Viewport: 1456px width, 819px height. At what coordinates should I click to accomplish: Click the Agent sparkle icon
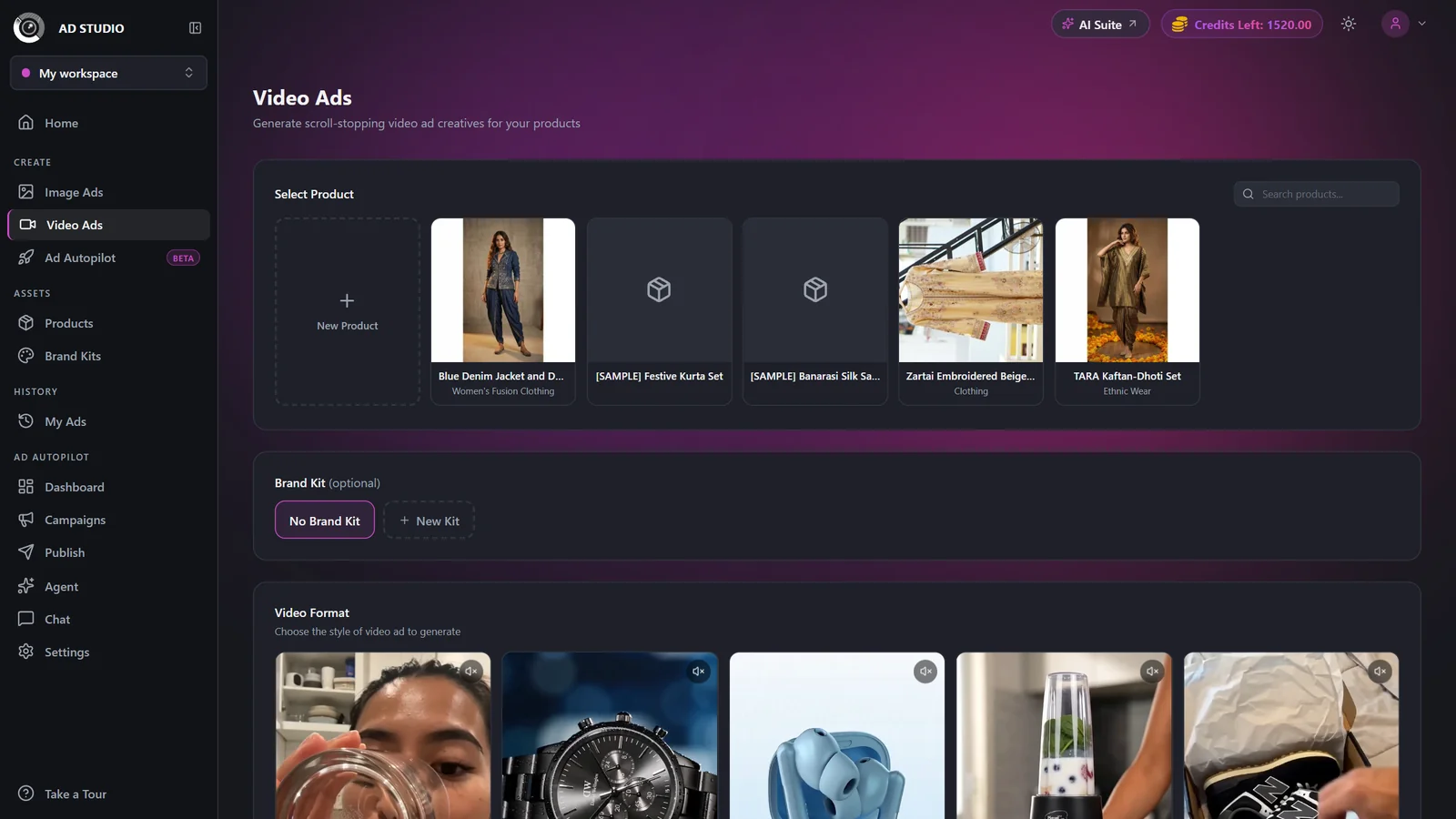coord(26,586)
